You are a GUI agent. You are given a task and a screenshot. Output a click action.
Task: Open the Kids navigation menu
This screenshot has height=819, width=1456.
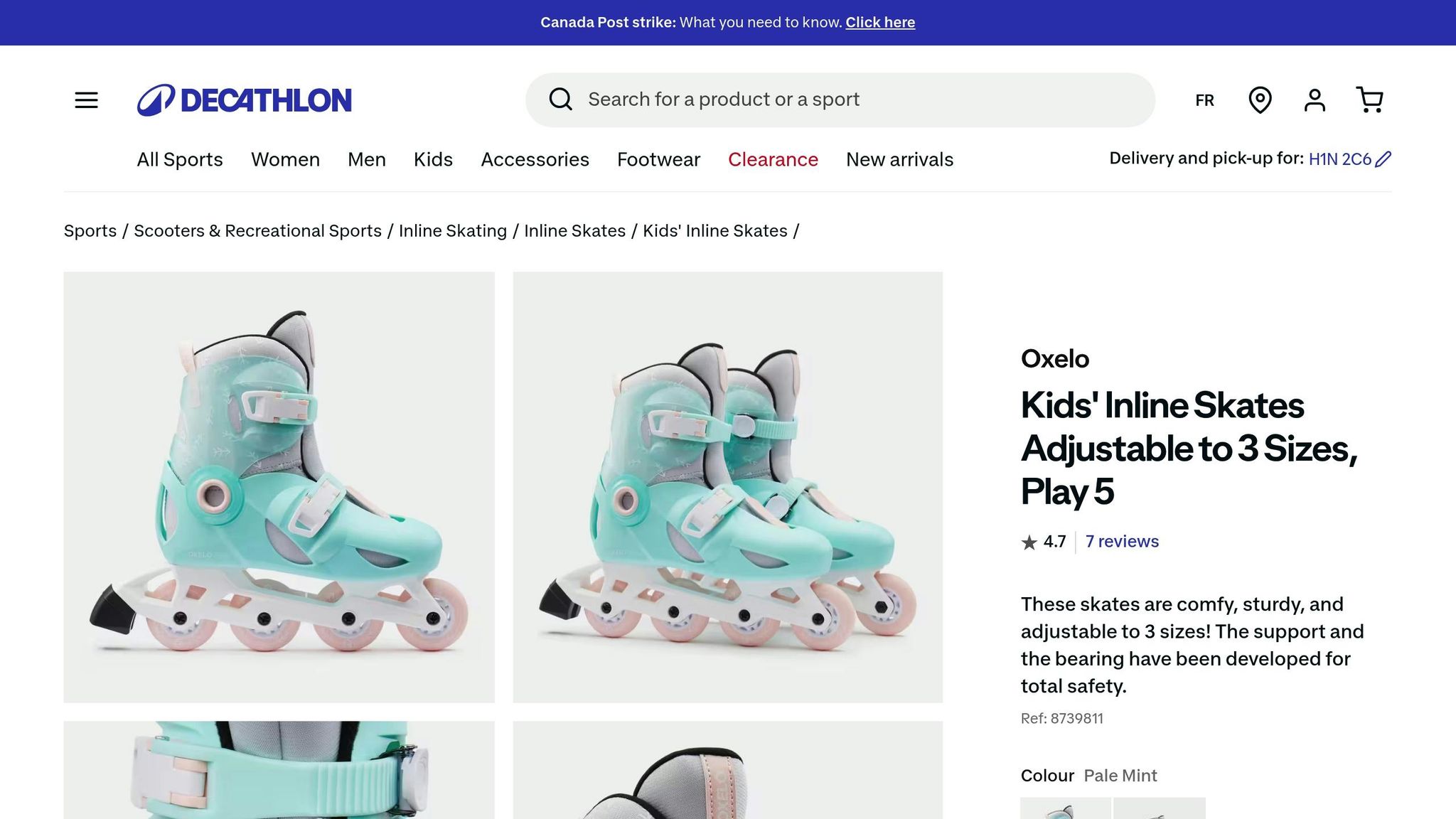433,159
